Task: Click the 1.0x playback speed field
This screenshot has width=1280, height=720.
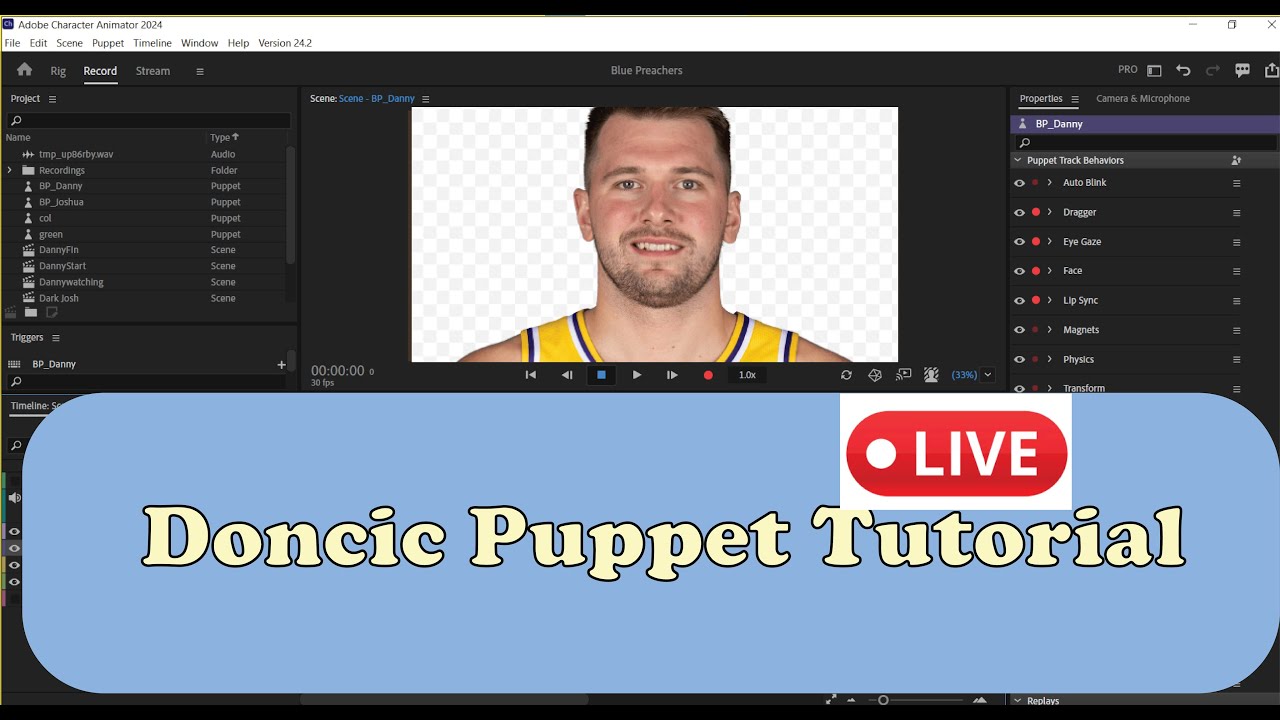Action: [x=747, y=375]
